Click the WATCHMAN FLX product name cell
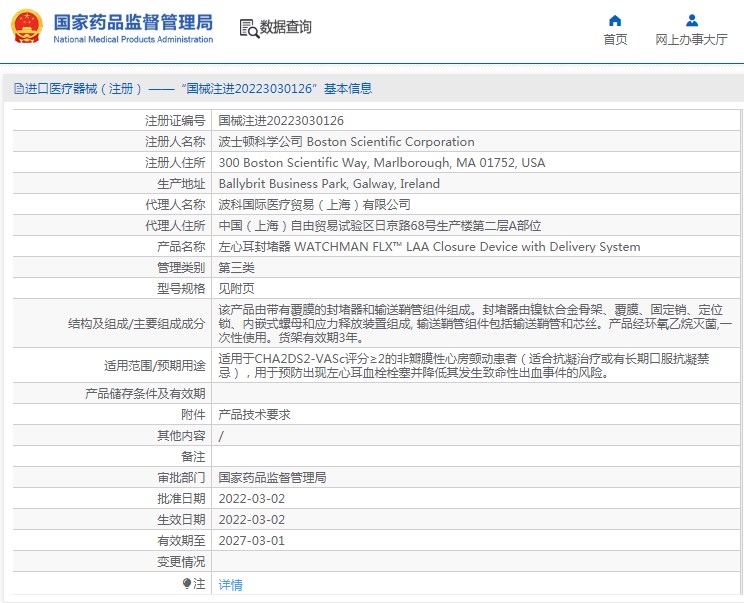Image resolution: width=744 pixels, height=603 pixels. 429,247
